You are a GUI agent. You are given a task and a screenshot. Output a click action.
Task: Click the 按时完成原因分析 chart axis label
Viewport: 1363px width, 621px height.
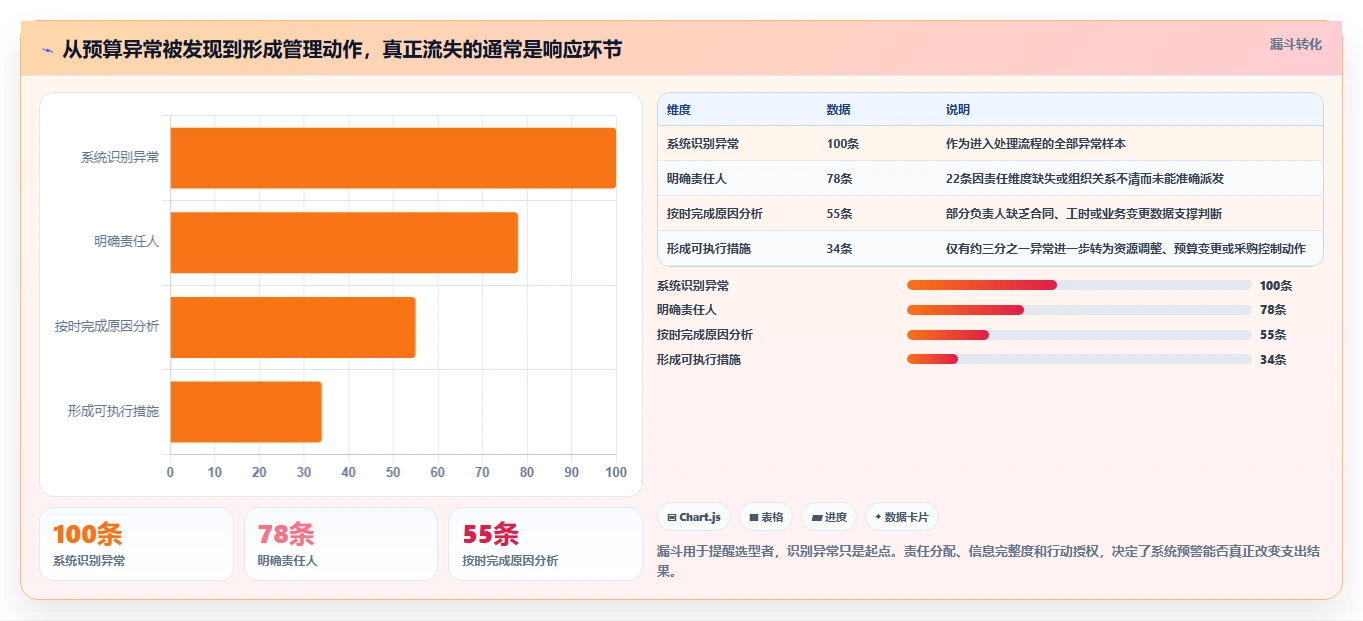pyautogui.click(x=107, y=326)
